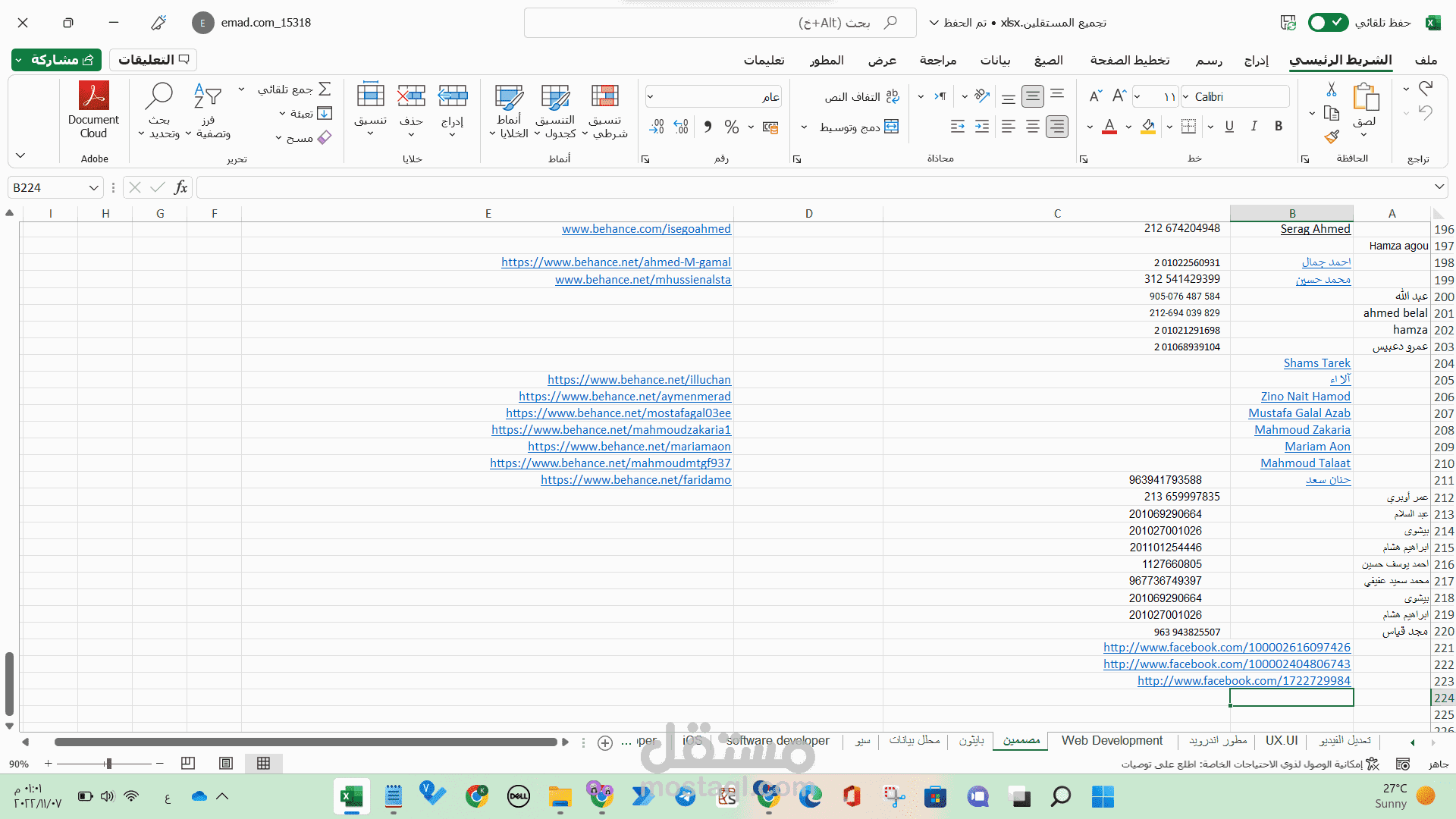
Task: Click the percent style icon
Action: coord(731,127)
